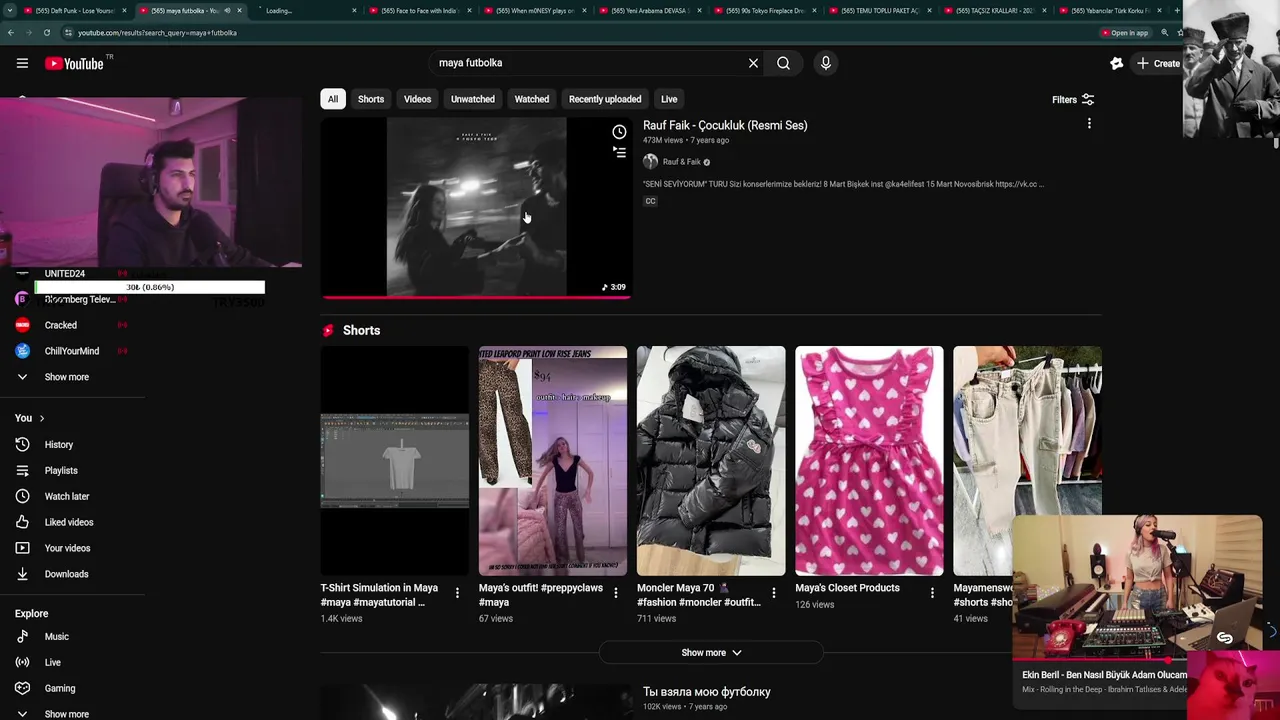Select the Unwatched filter chip
This screenshot has width=1280, height=720.
click(472, 99)
